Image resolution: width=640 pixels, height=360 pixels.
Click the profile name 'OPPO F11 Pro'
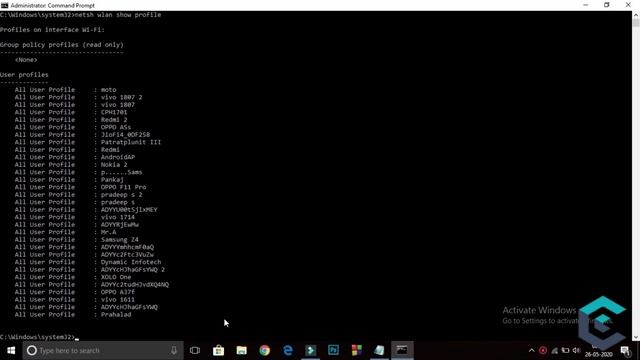pos(124,187)
